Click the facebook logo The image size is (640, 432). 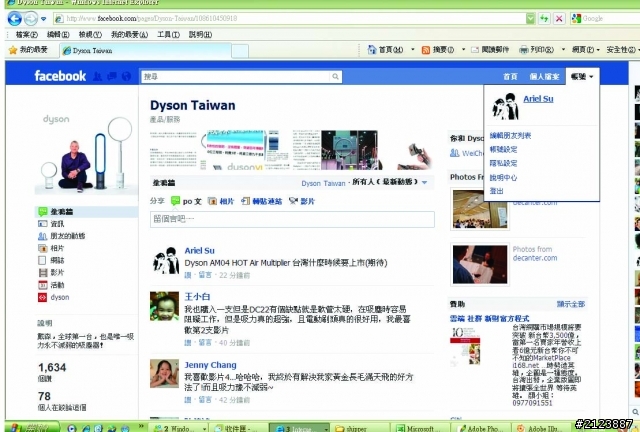(x=60, y=76)
